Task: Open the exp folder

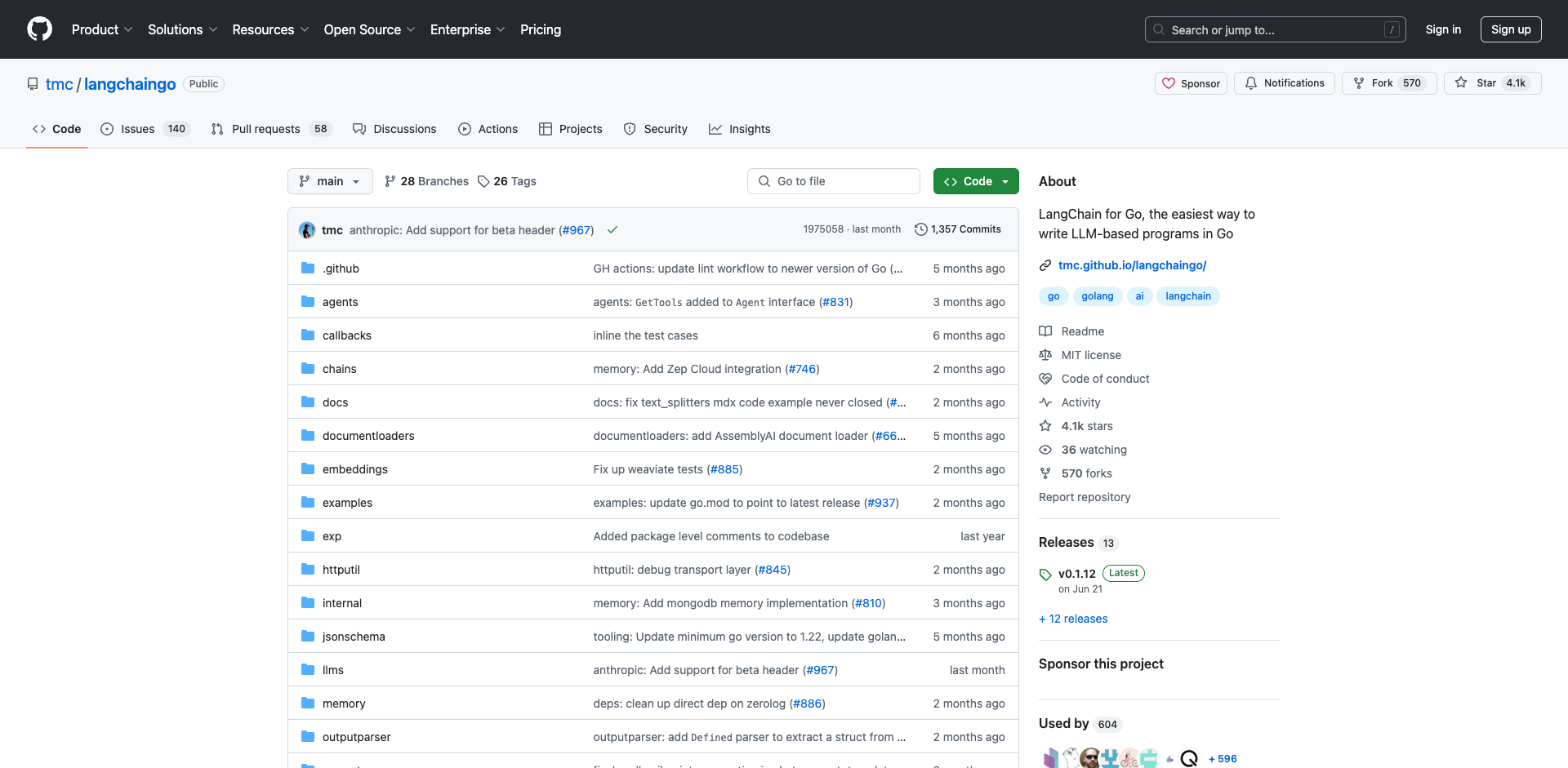Action: click(x=332, y=536)
